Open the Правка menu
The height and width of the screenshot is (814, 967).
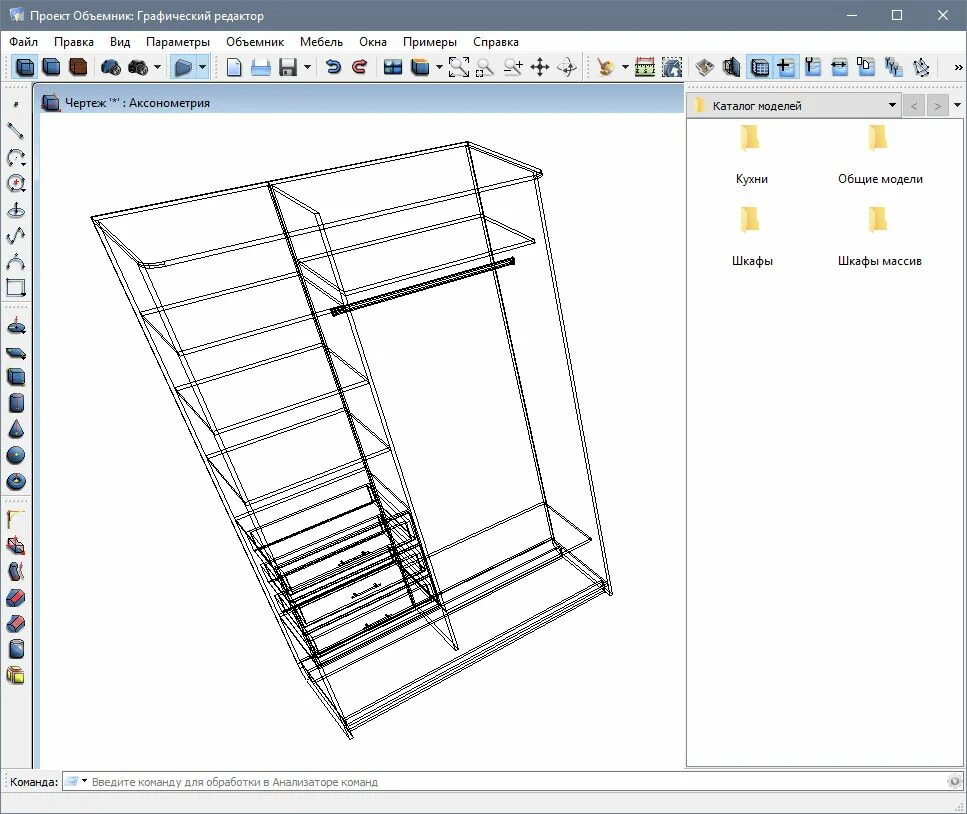(74, 42)
